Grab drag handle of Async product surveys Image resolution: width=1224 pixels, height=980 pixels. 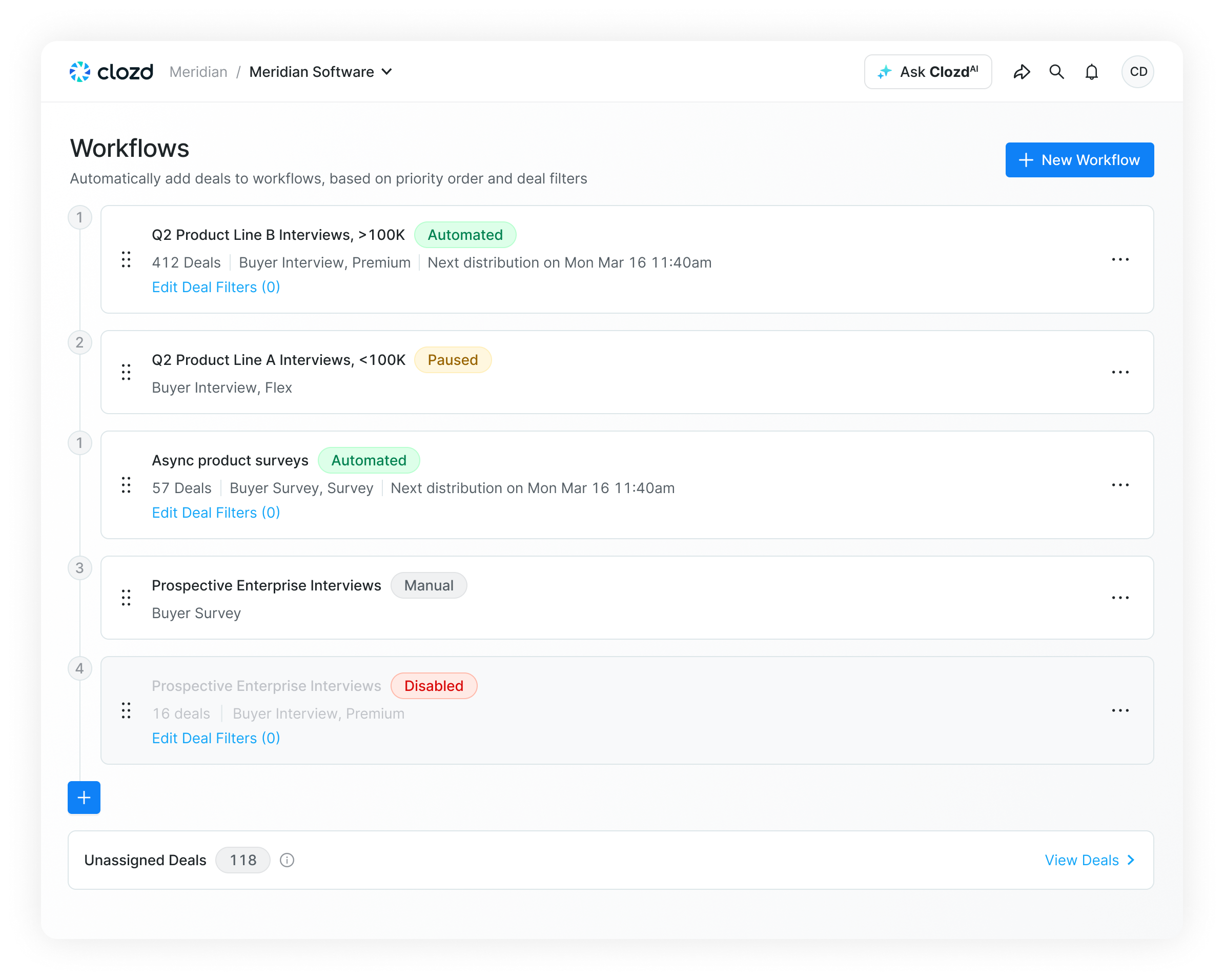(x=126, y=485)
